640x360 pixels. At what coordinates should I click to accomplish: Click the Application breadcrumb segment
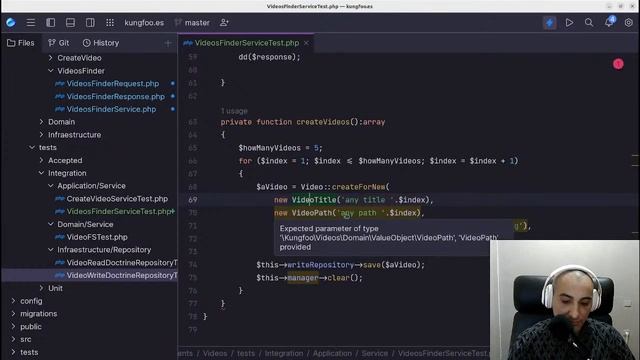coord(332,353)
